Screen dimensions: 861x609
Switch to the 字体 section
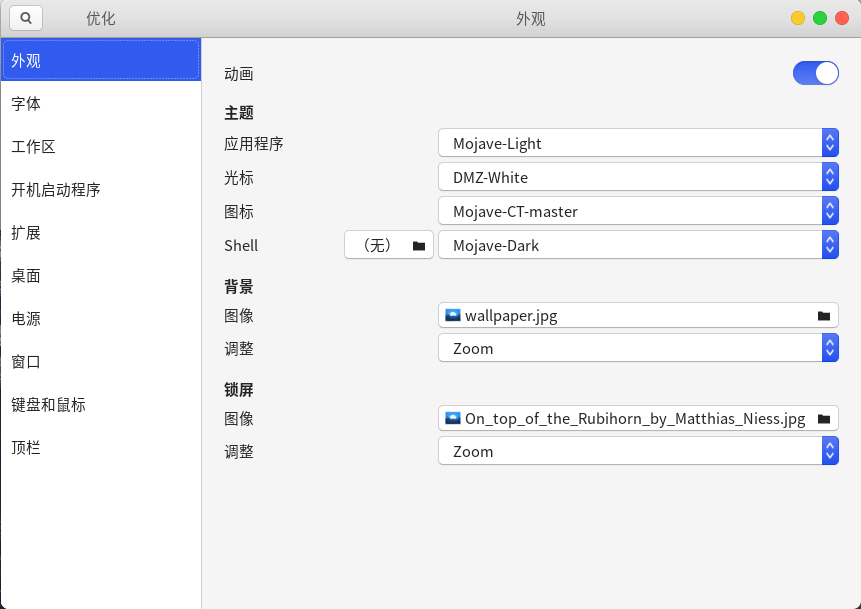(x=100, y=103)
